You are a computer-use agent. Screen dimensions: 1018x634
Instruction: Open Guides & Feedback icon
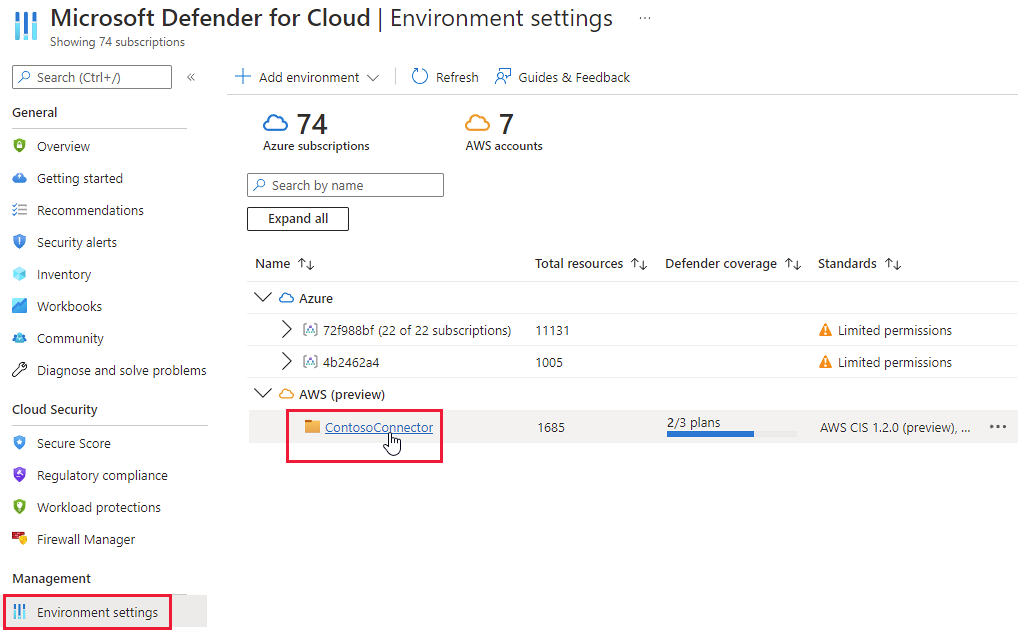pyautogui.click(x=503, y=77)
